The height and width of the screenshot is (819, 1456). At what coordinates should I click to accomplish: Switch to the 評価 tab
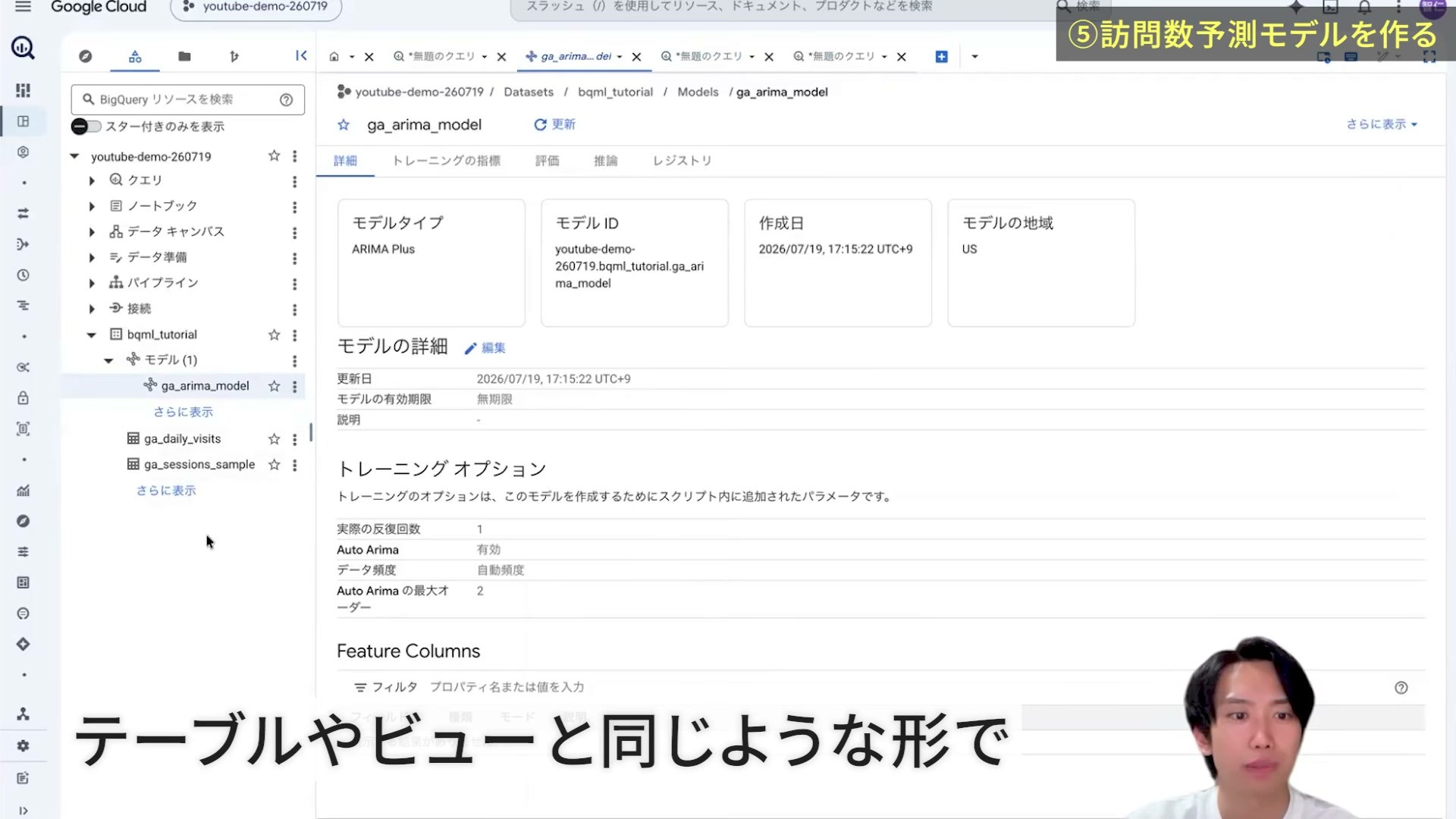click(x=547, y=161)
